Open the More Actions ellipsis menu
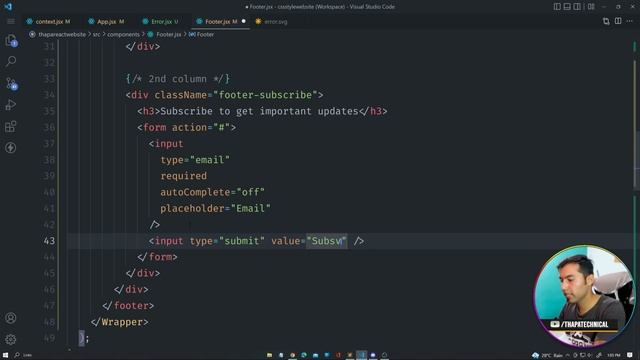 tap(630, 21)
